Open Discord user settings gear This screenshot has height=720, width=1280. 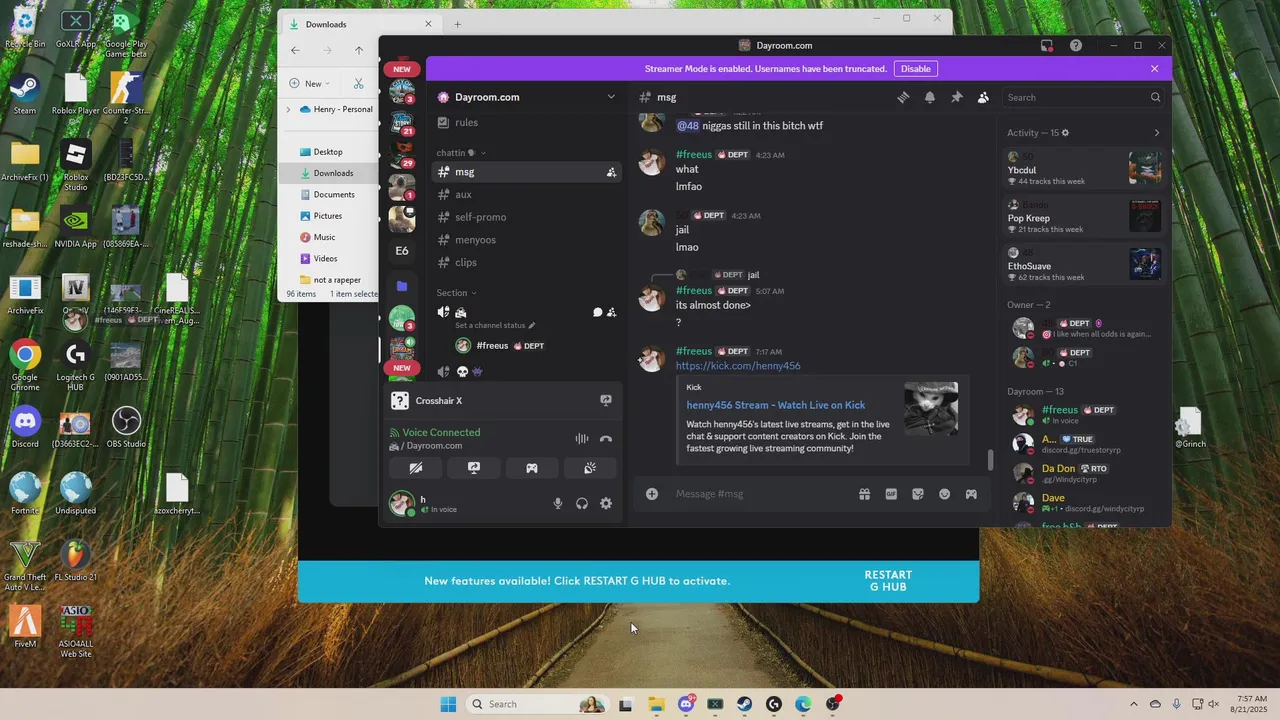pyautogui.click(x=606, y=504)
